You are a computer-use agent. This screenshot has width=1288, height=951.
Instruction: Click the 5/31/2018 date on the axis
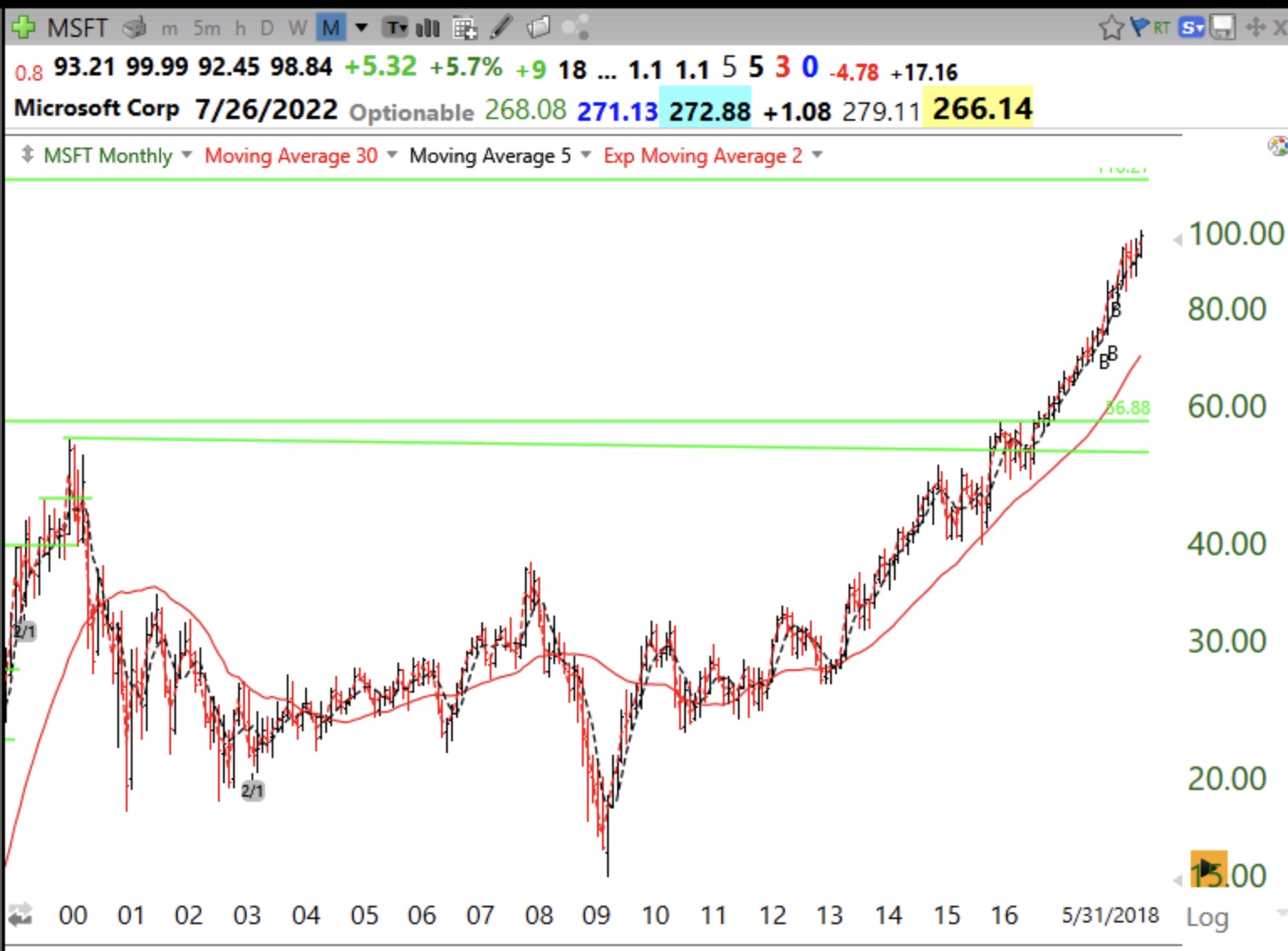(x=1110, y=915)
